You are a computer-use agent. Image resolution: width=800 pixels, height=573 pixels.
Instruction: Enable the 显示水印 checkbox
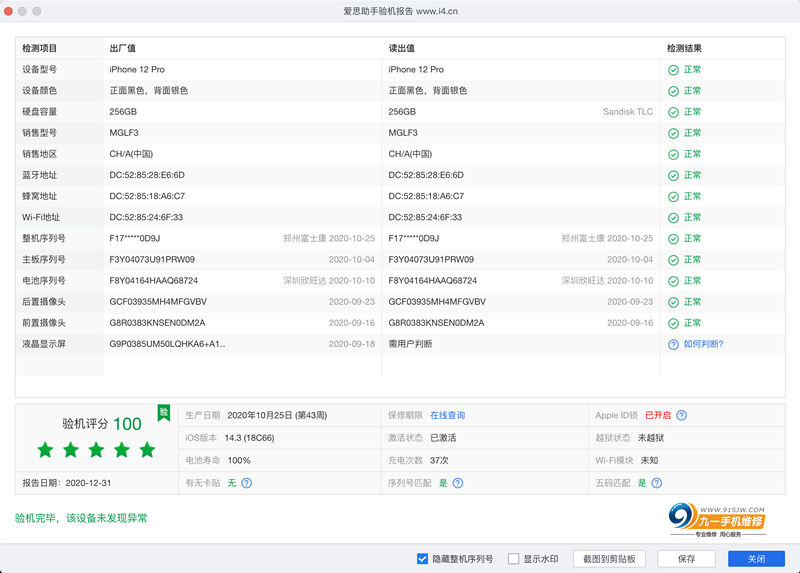(x=513, y=559)
